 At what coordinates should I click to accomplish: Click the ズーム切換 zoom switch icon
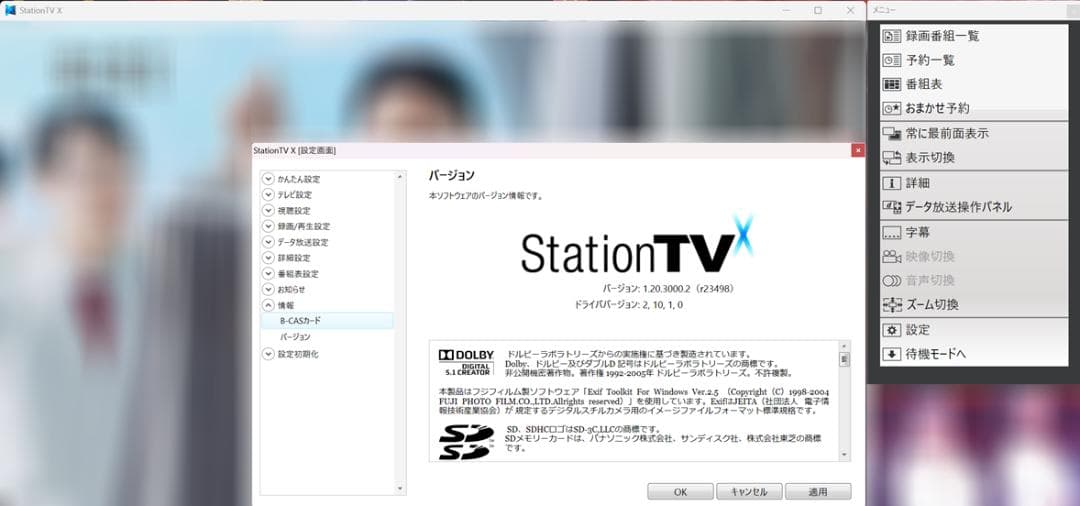click(x=892, y=305)
